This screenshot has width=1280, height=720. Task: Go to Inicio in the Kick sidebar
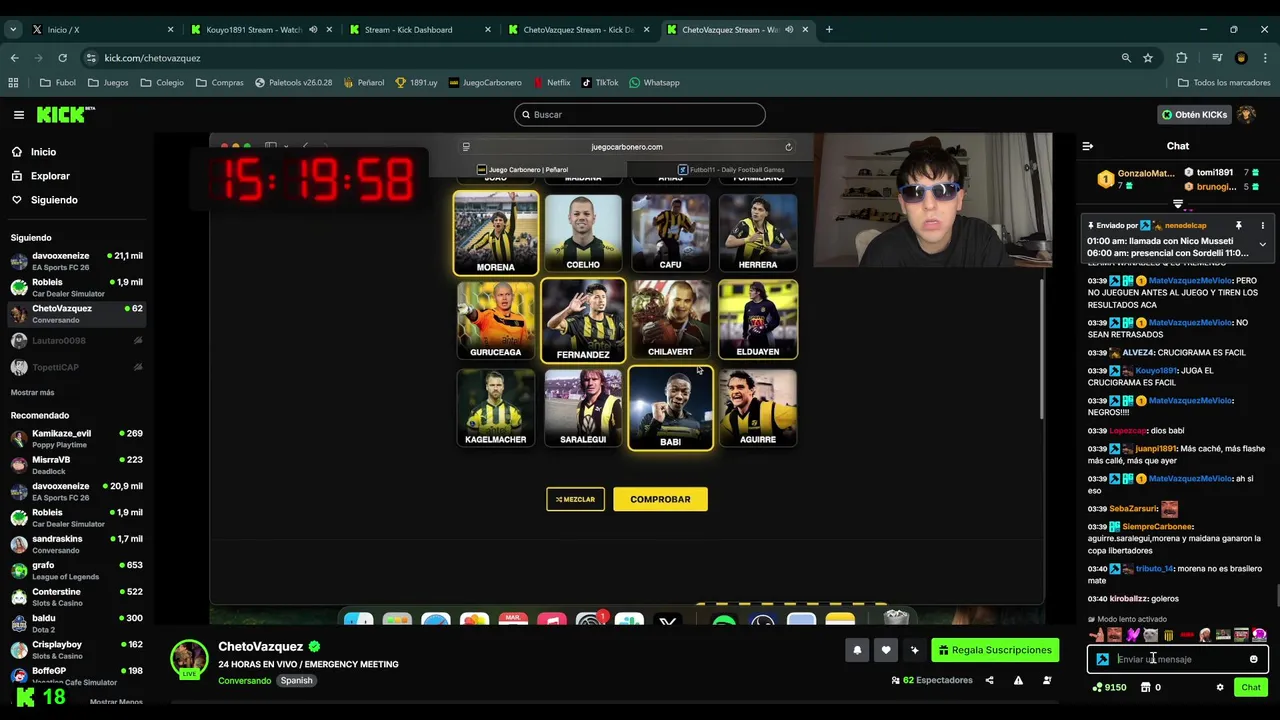pos(43,152)
